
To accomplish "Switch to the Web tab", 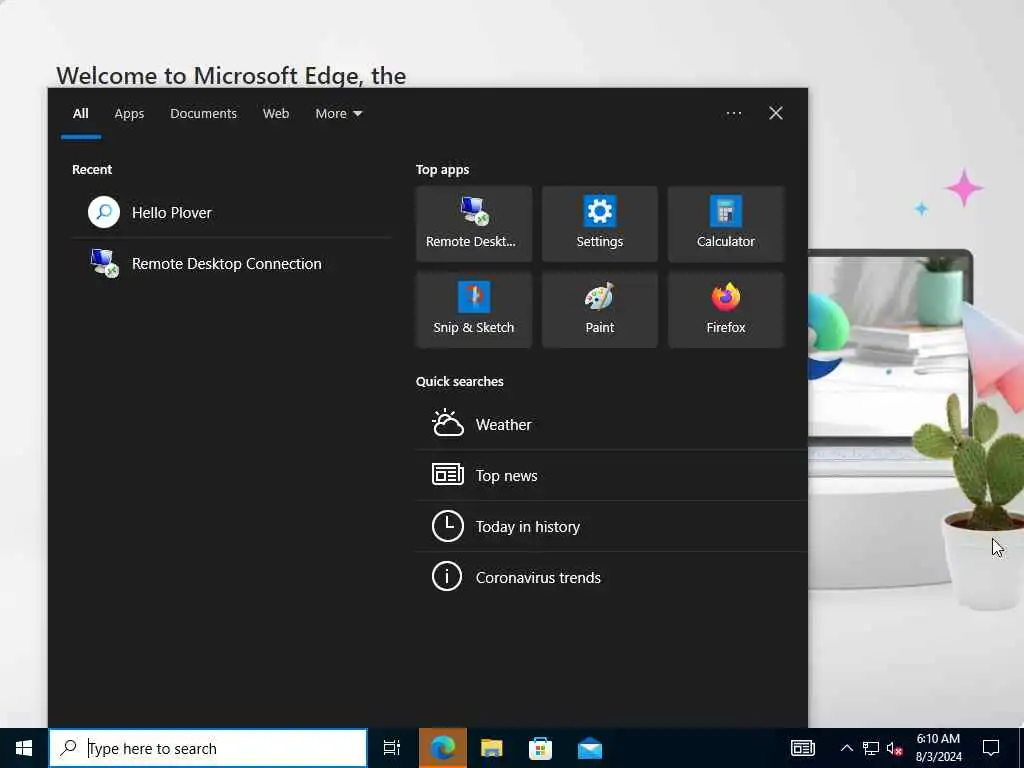I will [x=276, y=114].
